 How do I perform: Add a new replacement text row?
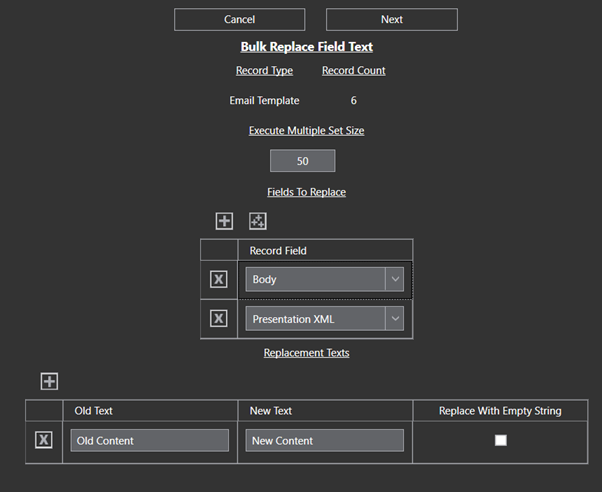click(49, 381)
